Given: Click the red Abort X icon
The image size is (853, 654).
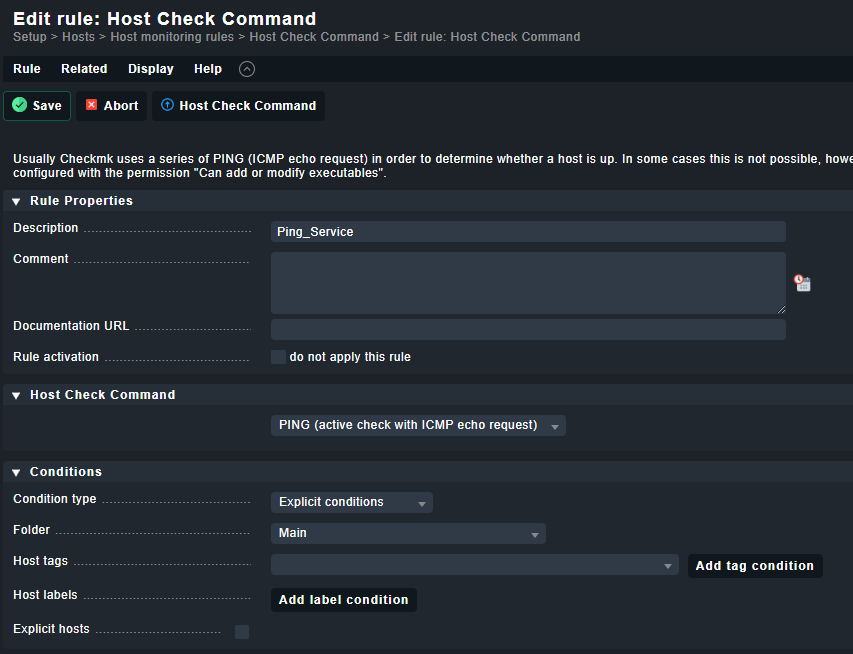Looking at the screenshot, I should (91, 104).
